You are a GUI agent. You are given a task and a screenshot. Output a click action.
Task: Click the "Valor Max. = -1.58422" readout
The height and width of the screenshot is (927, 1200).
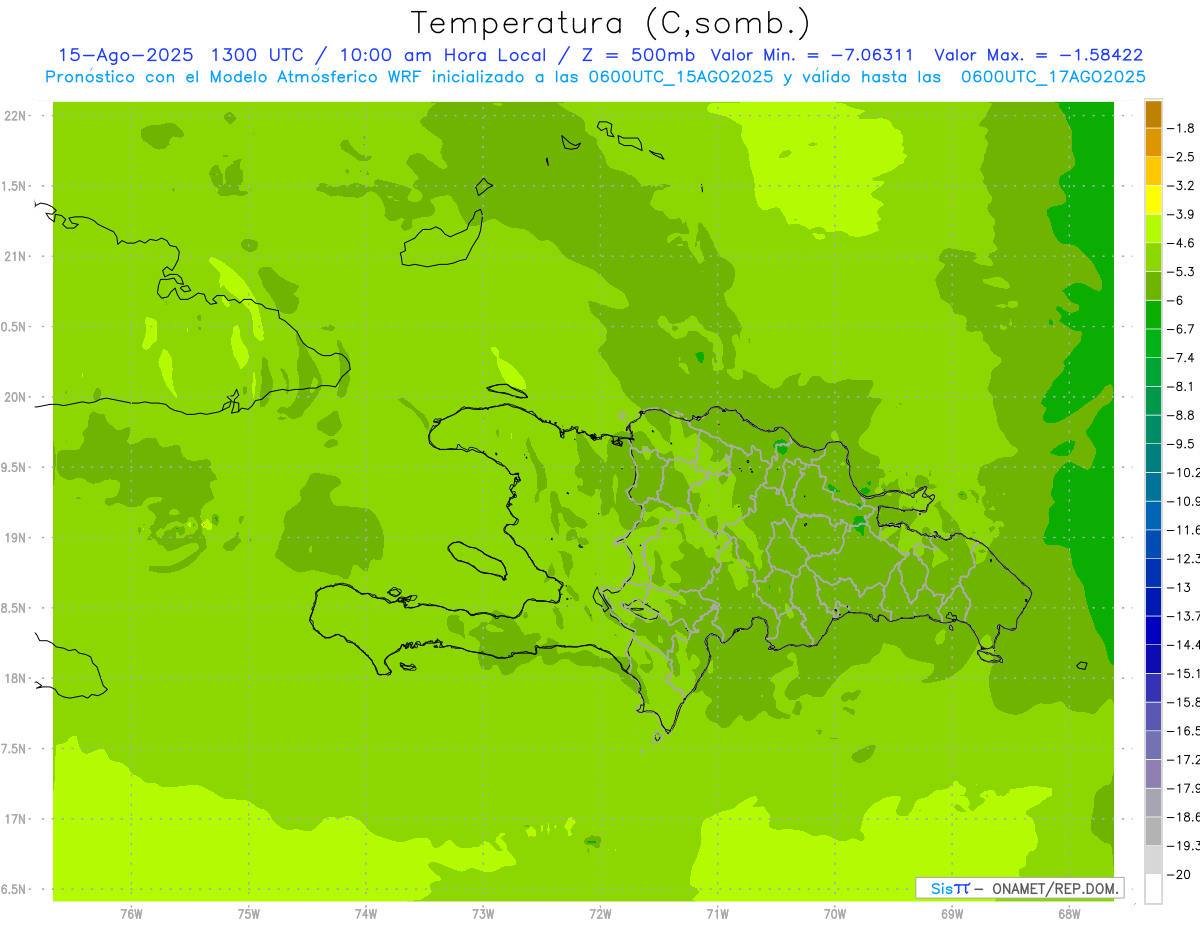1038,55
